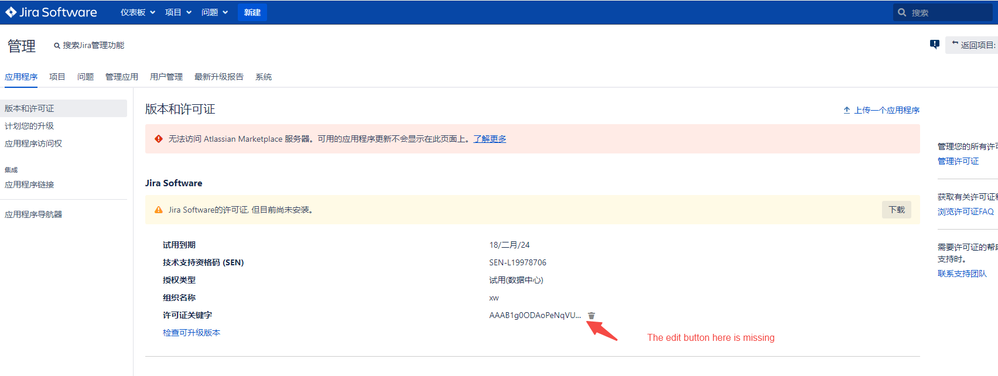Click the organization name value xw
The image size is (998, 376).
click(494, 298)
